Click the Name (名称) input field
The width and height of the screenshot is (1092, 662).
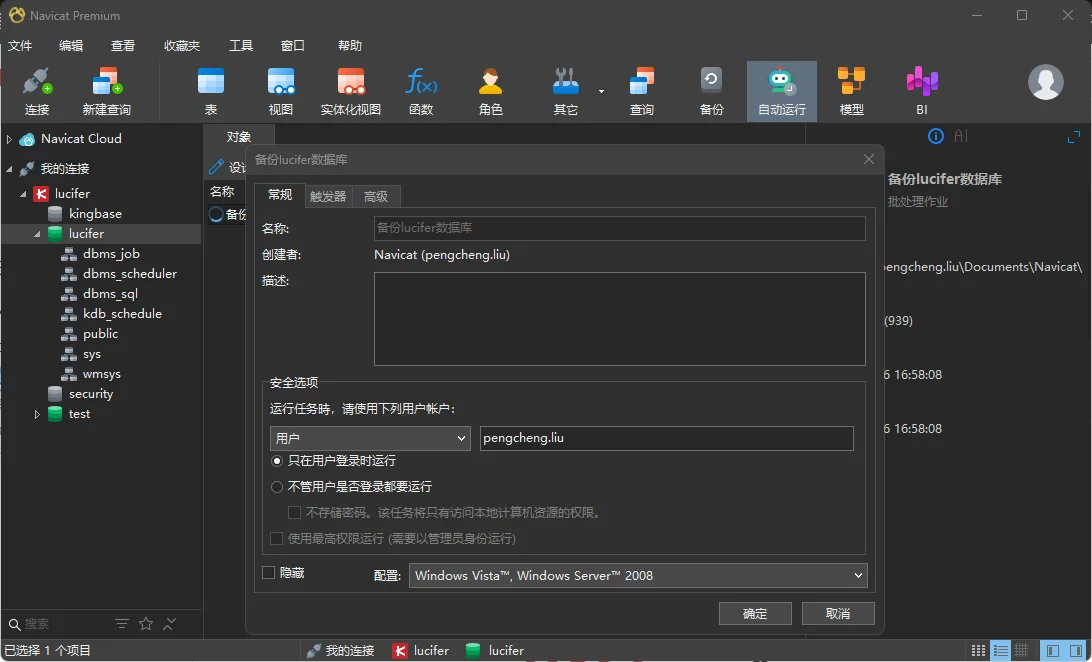(620, 228)
